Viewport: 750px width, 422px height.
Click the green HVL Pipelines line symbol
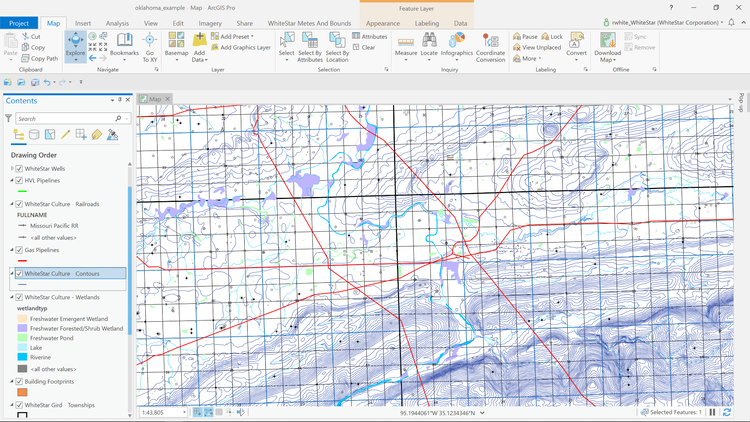(x=22, y=191)
